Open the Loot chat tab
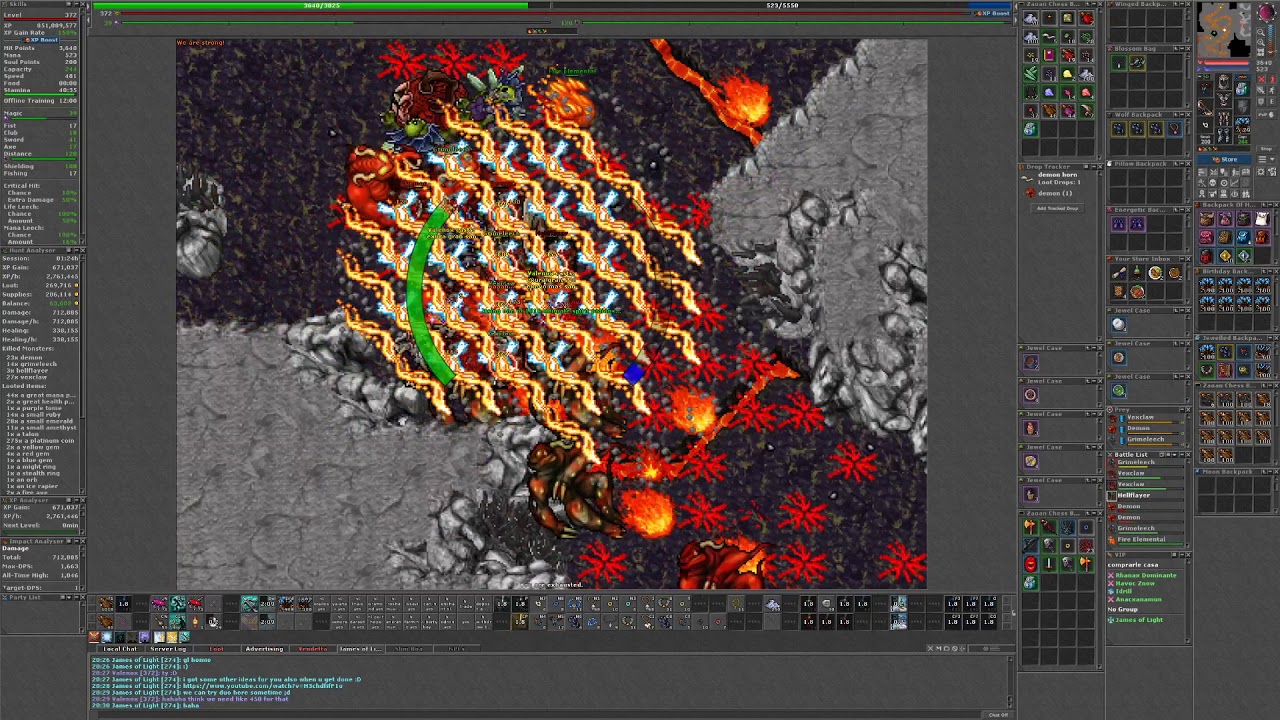 point(217,649)
